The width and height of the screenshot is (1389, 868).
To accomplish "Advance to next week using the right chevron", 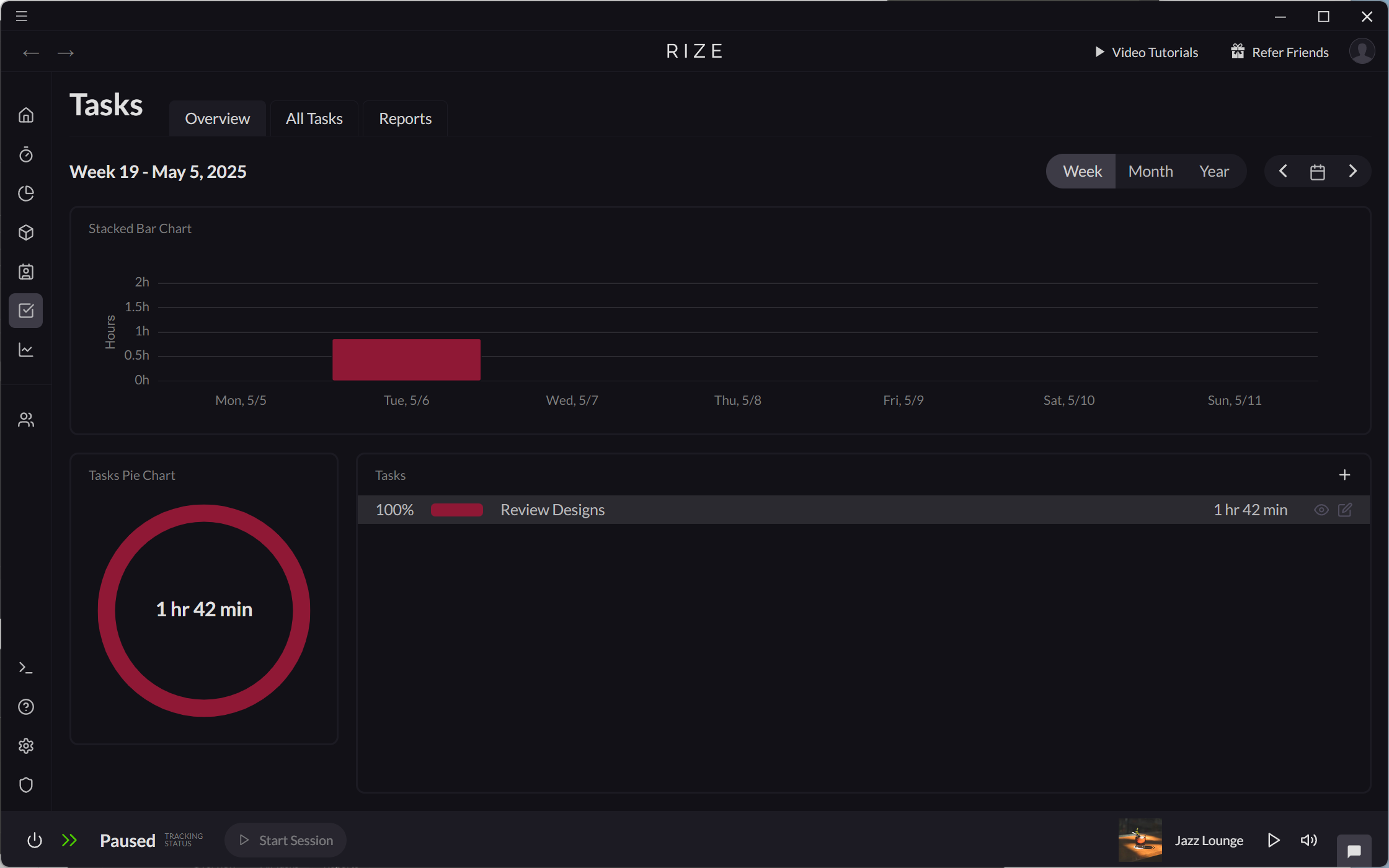I will click(1353, 171).
